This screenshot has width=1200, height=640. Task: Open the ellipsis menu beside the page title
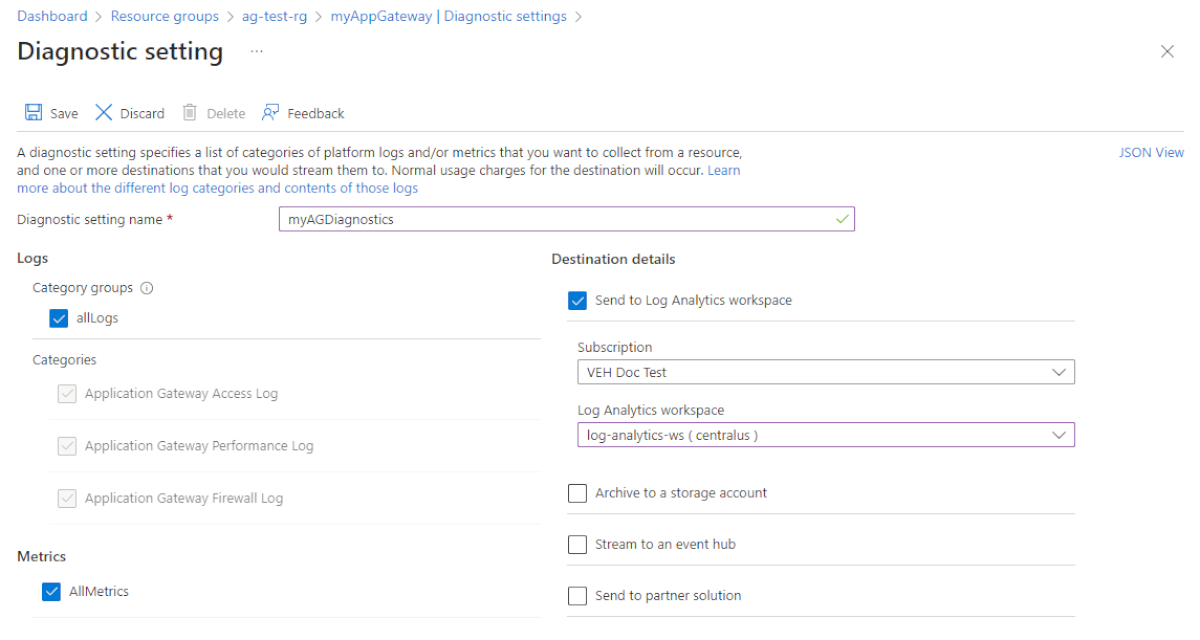pyautogui.click(x=256, y=51)
